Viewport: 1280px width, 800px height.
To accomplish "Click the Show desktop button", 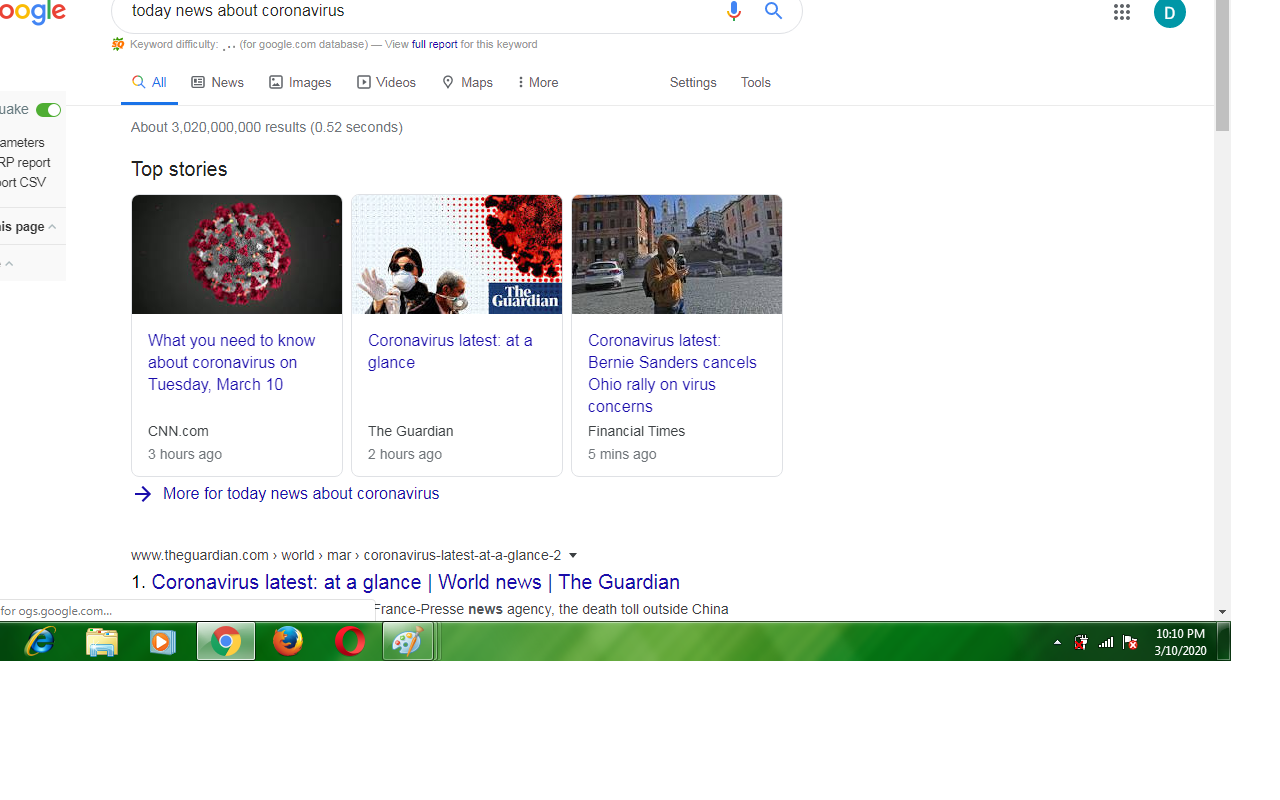I will [1224, 641].
